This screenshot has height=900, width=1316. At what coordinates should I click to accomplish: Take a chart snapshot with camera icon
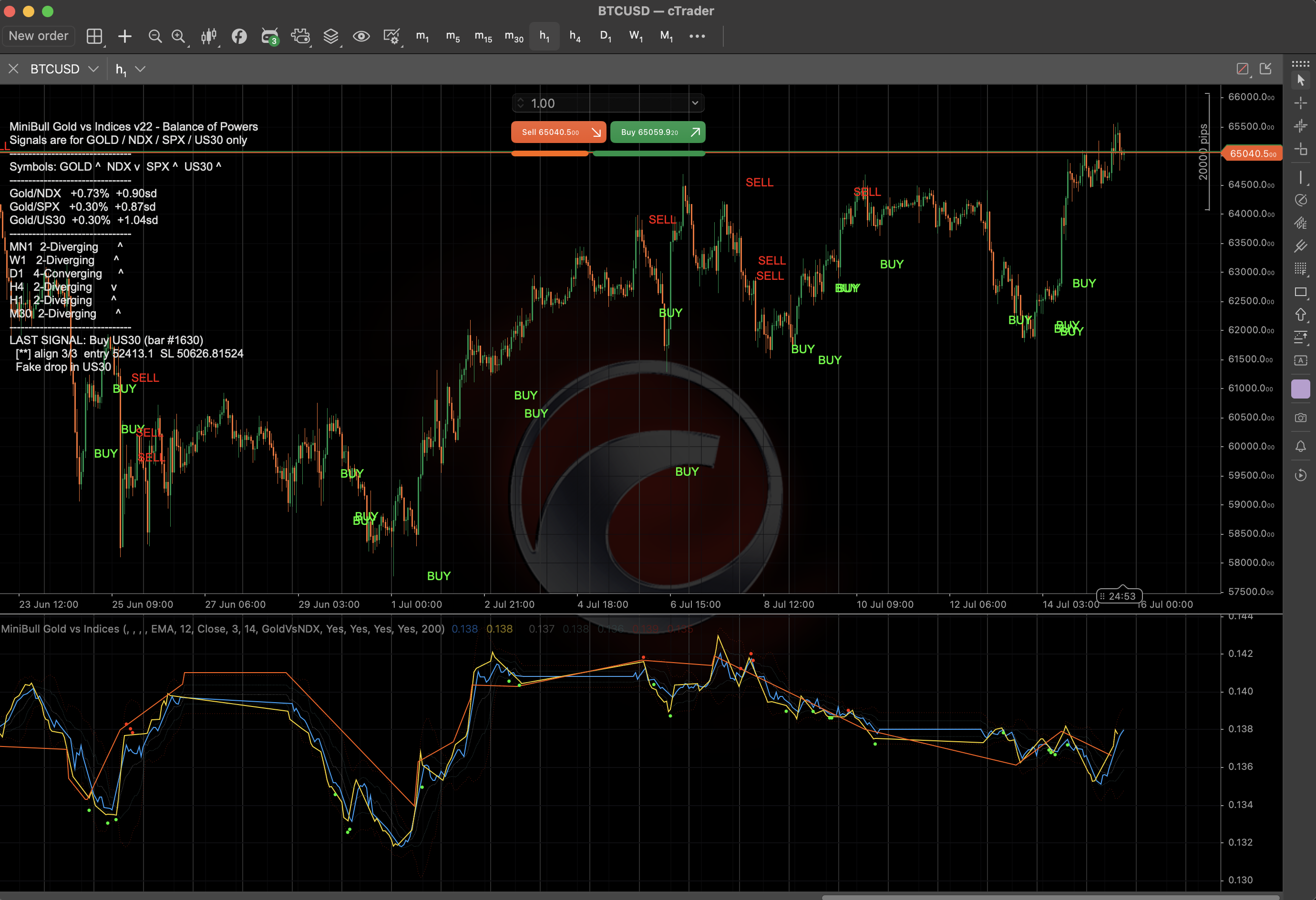point(1301,418)
